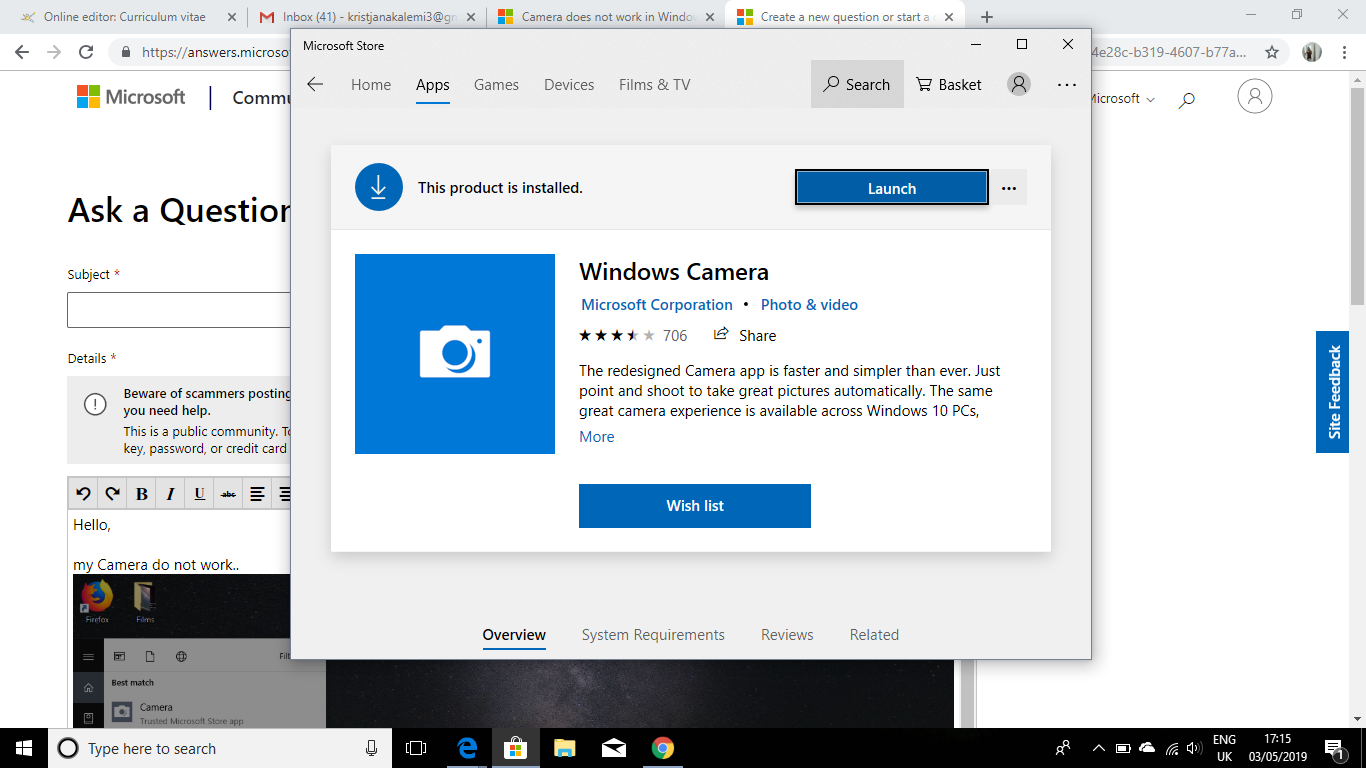Open Basket in the Store
1366x768 pixels.
click(949, 85)
